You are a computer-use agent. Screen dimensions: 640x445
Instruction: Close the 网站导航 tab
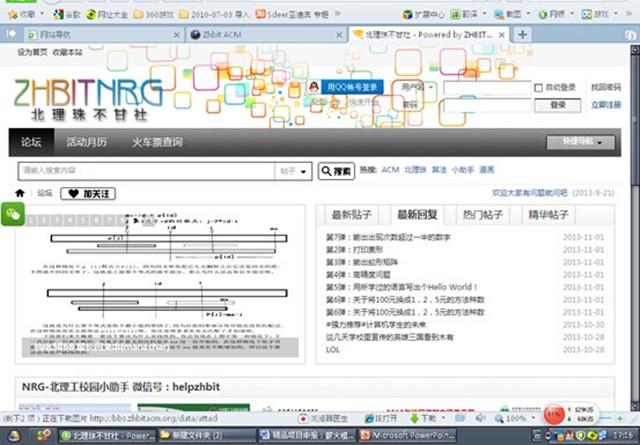177,35
